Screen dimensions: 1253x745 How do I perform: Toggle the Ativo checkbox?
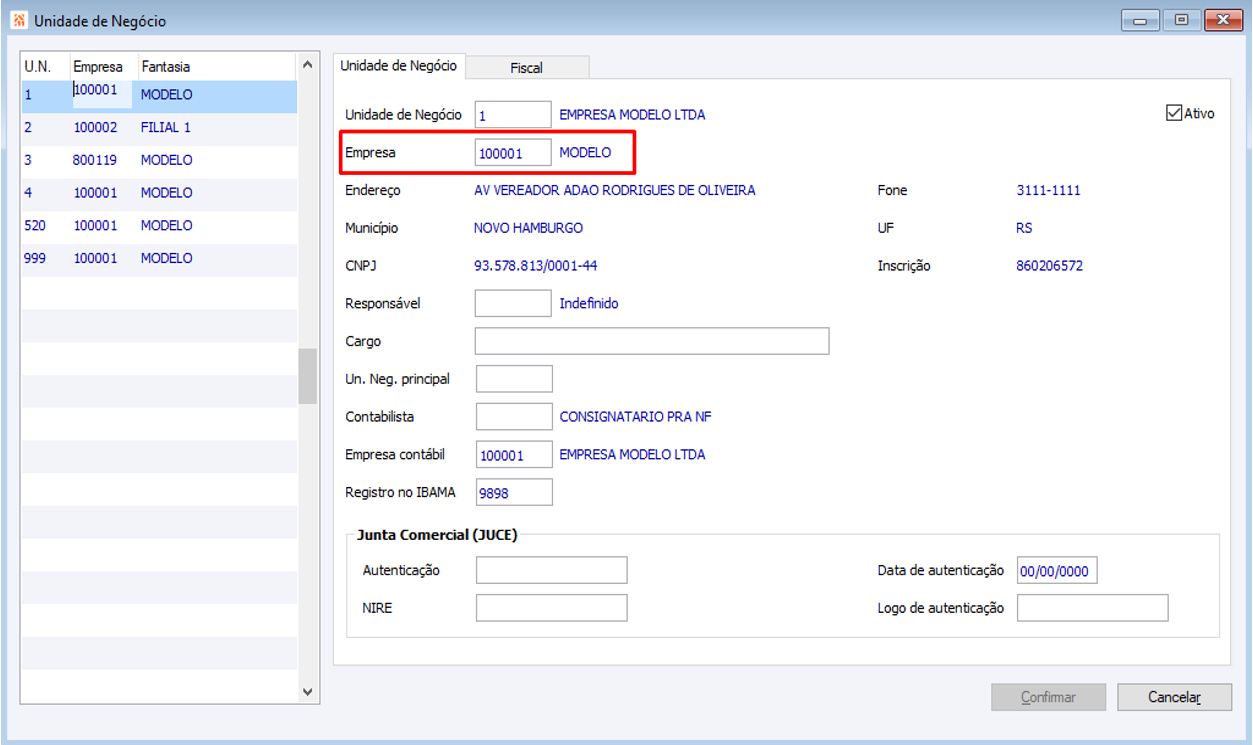1174,113
